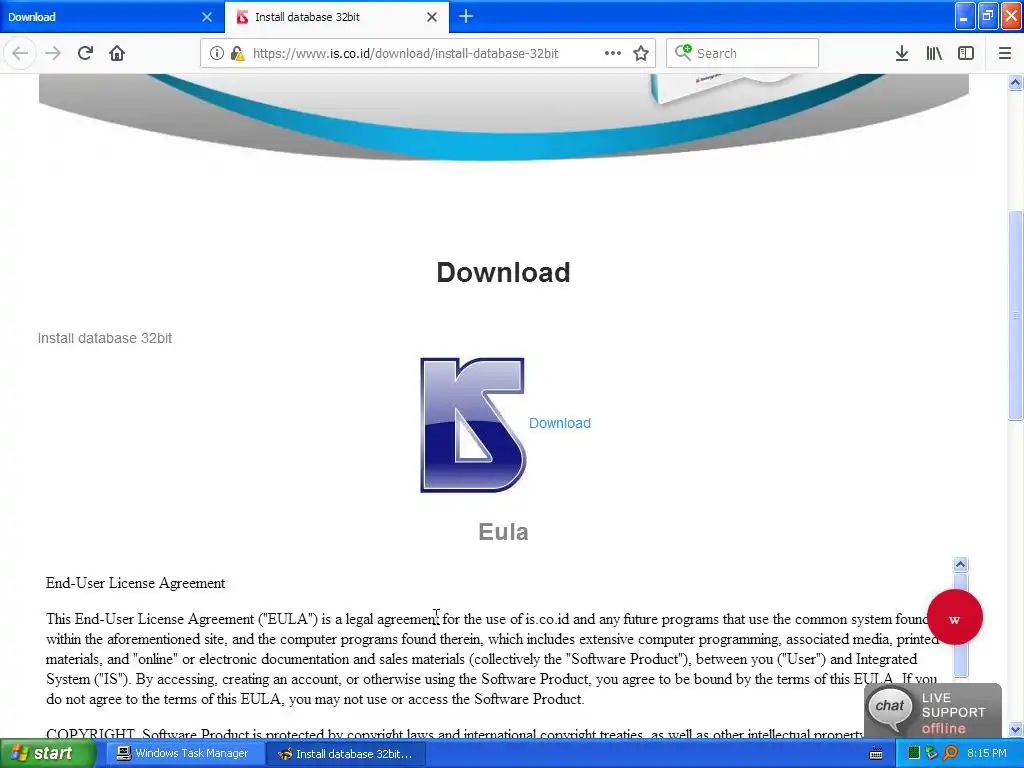Image resolution: width=1024 pixels, height=768 pixels.
Task: Bookmark this page with the star
Action: 641,53
